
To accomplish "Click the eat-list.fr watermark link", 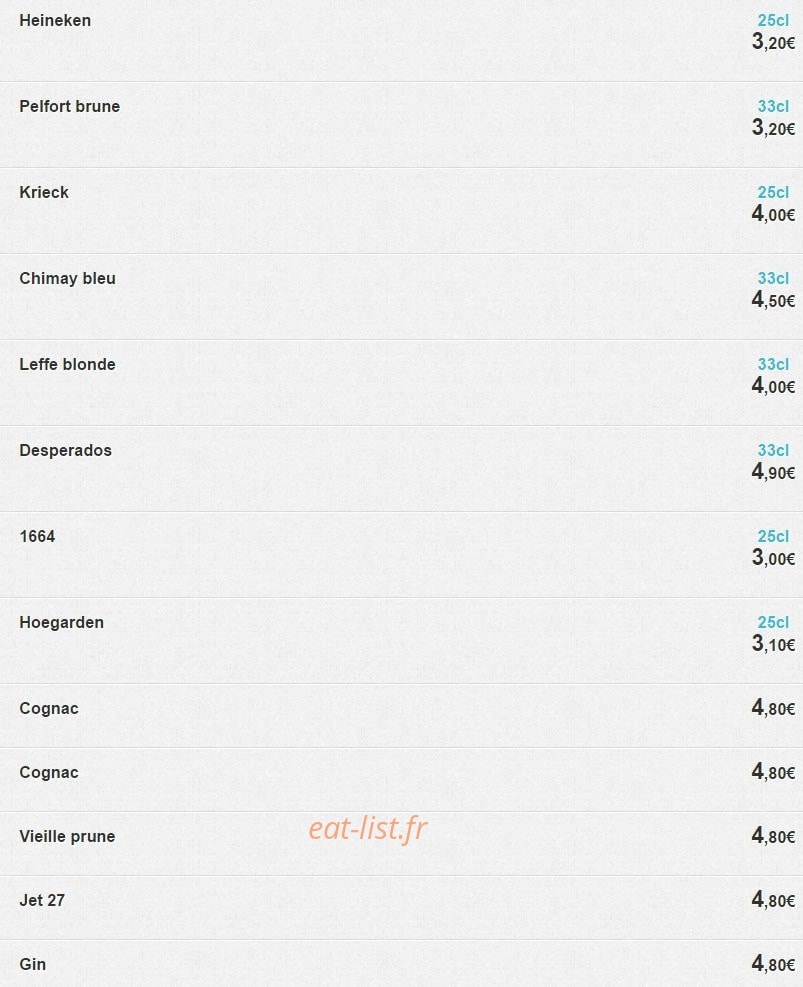I will point(368,828).
